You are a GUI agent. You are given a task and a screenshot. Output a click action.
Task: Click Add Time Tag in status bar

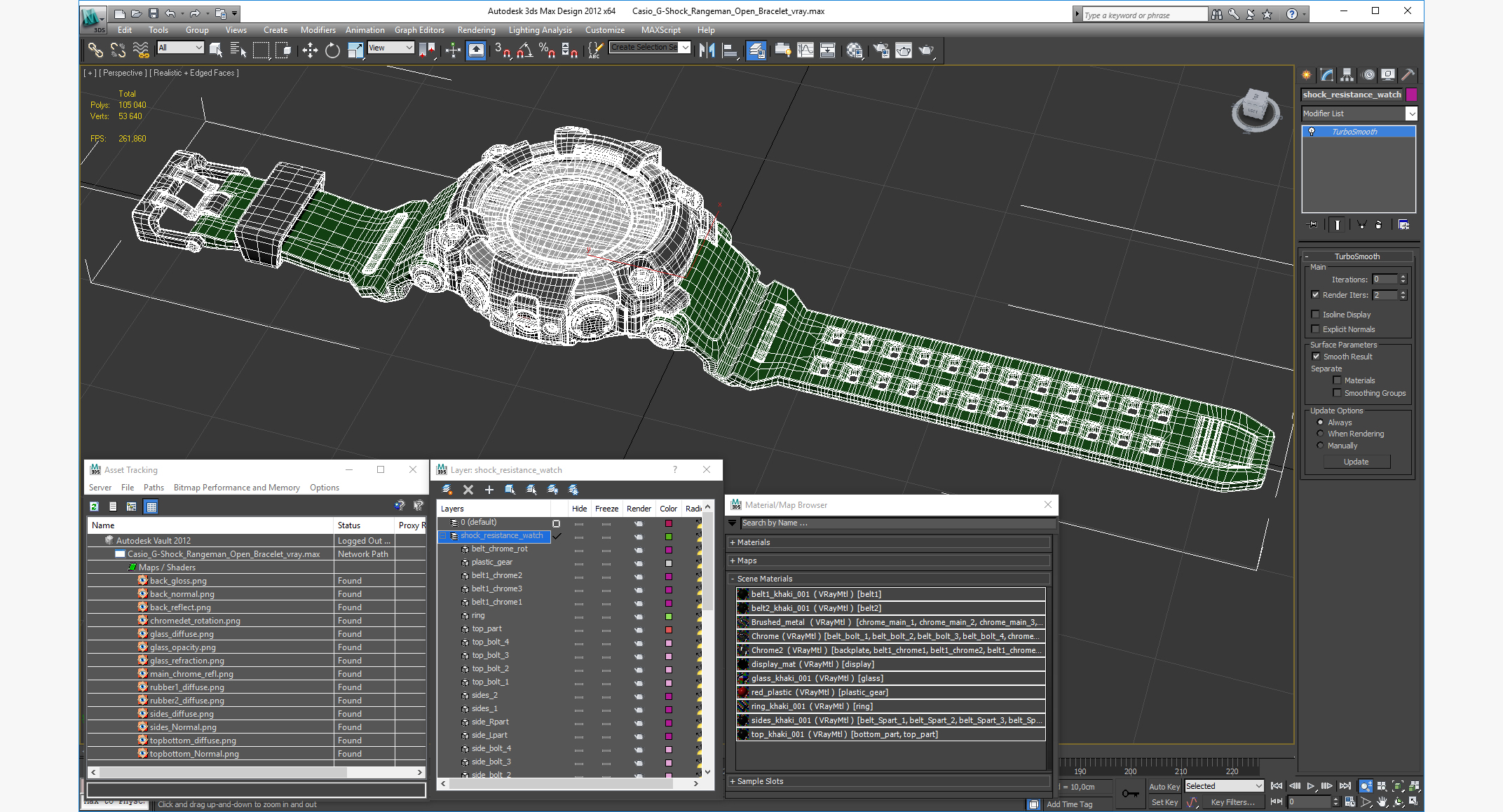click(x=1069, y=804)
